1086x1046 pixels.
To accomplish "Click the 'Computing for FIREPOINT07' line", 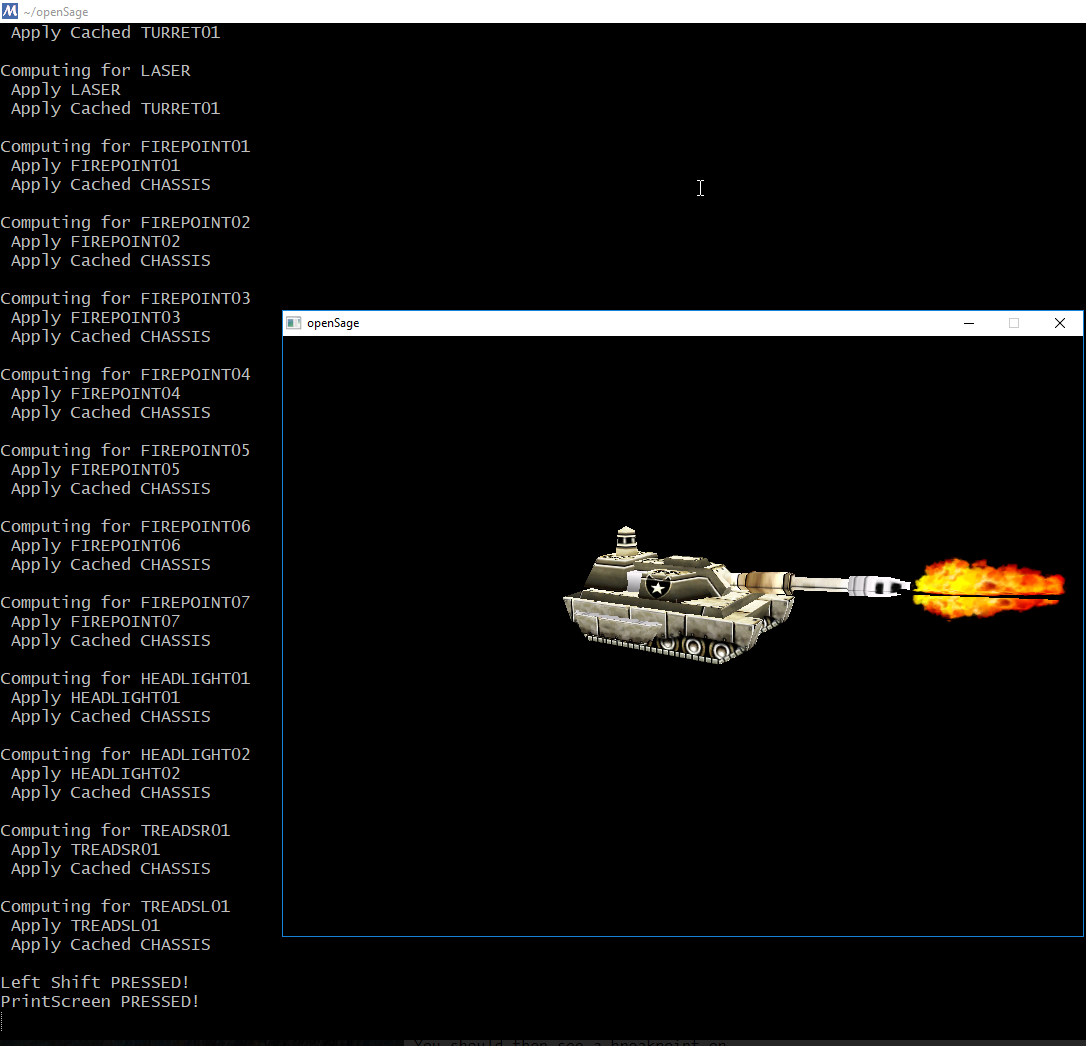I will [125, 603].
